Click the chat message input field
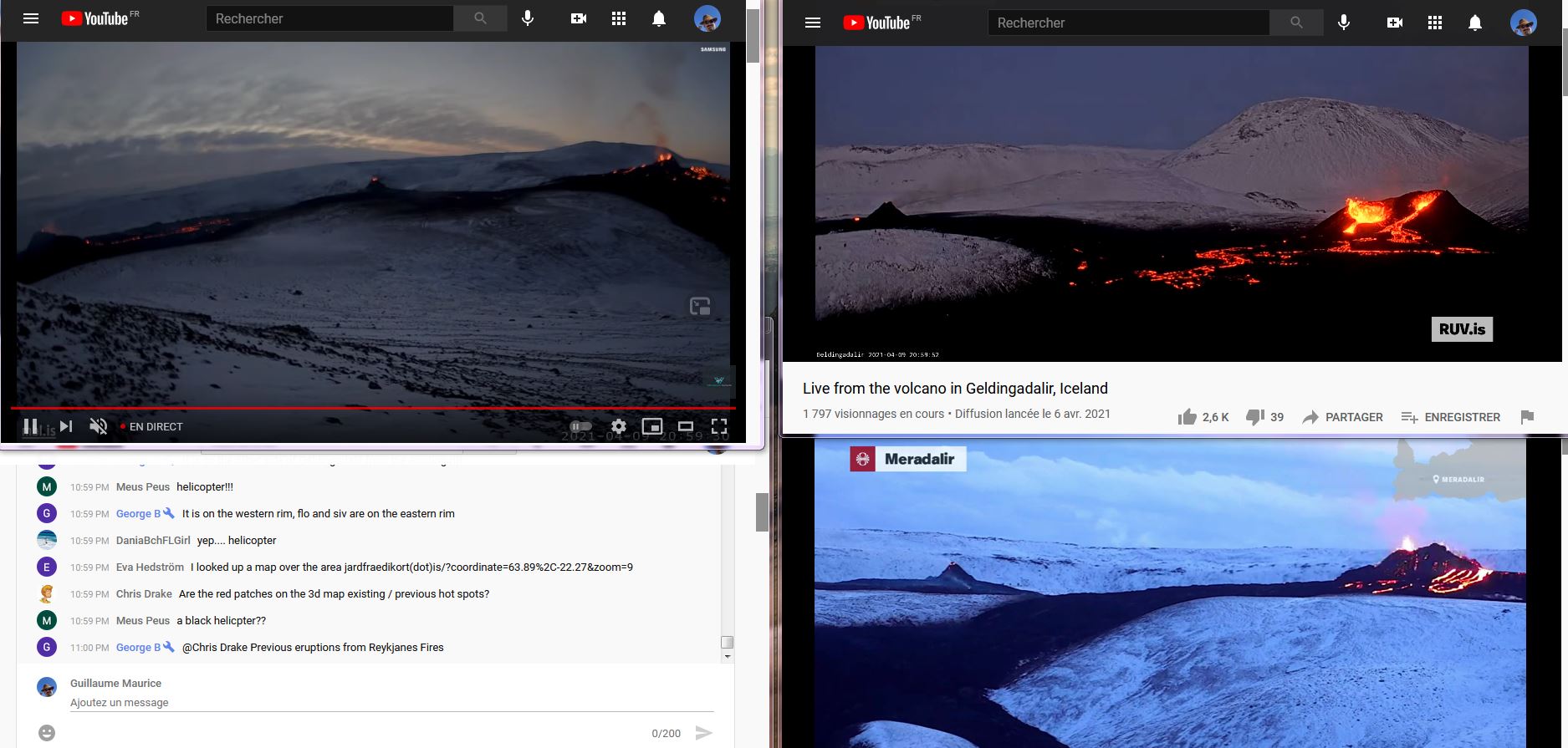The image size is (1568, 748). 391,703
